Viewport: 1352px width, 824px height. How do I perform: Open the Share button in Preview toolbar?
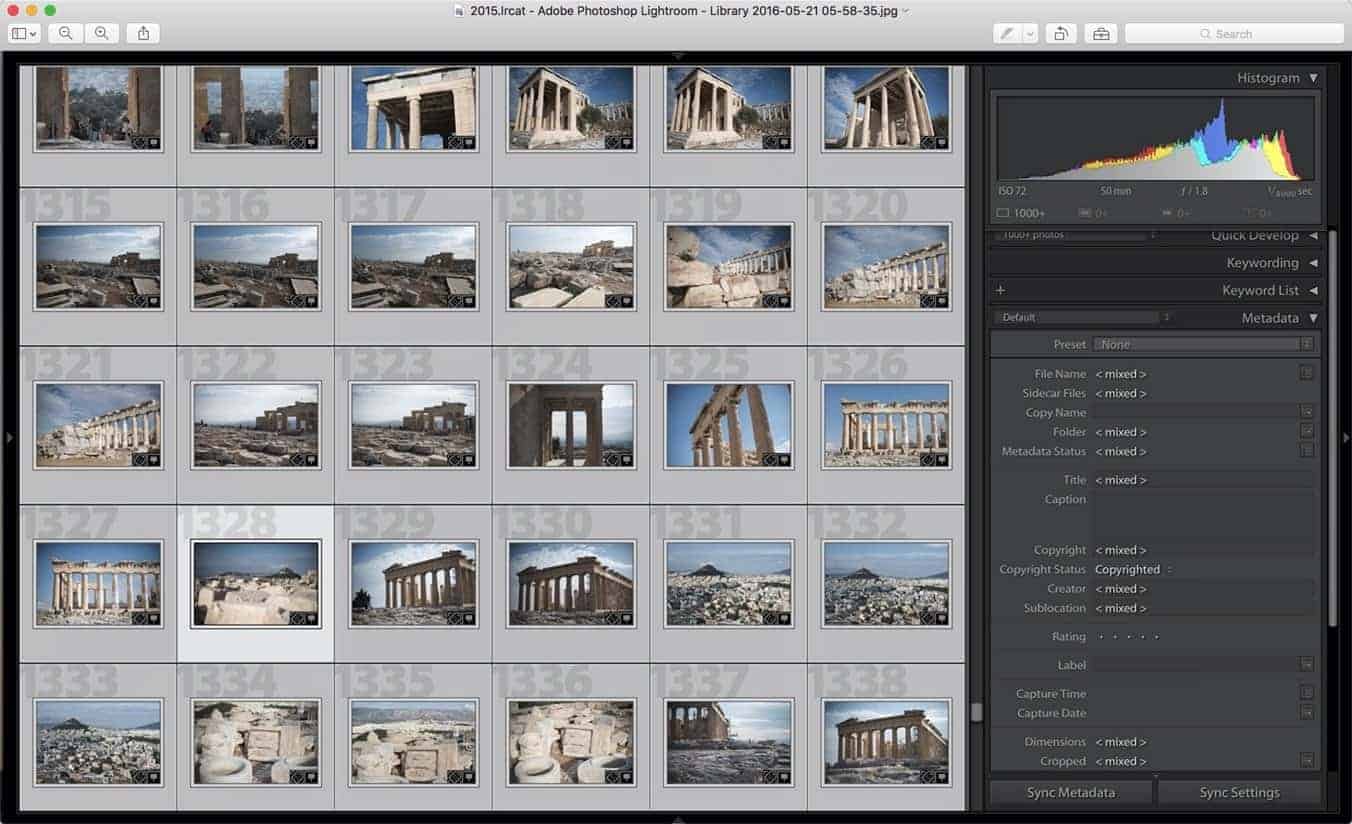(143, 33)
